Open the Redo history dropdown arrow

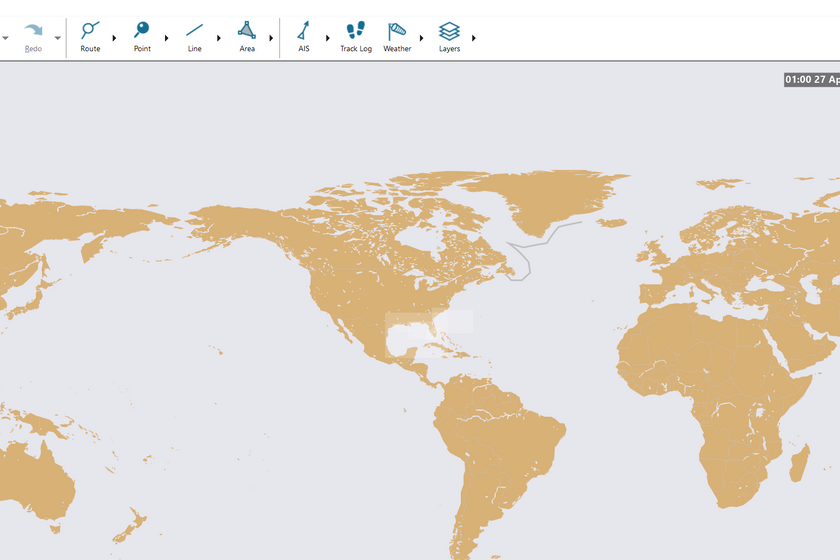click(57, 38)
